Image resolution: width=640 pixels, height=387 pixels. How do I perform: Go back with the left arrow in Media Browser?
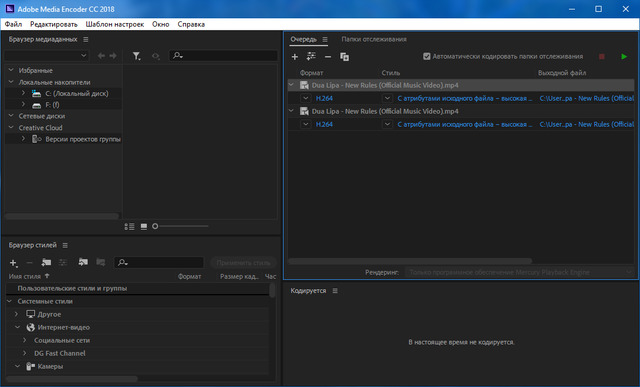pyautogui.click(x=101, y=56)
